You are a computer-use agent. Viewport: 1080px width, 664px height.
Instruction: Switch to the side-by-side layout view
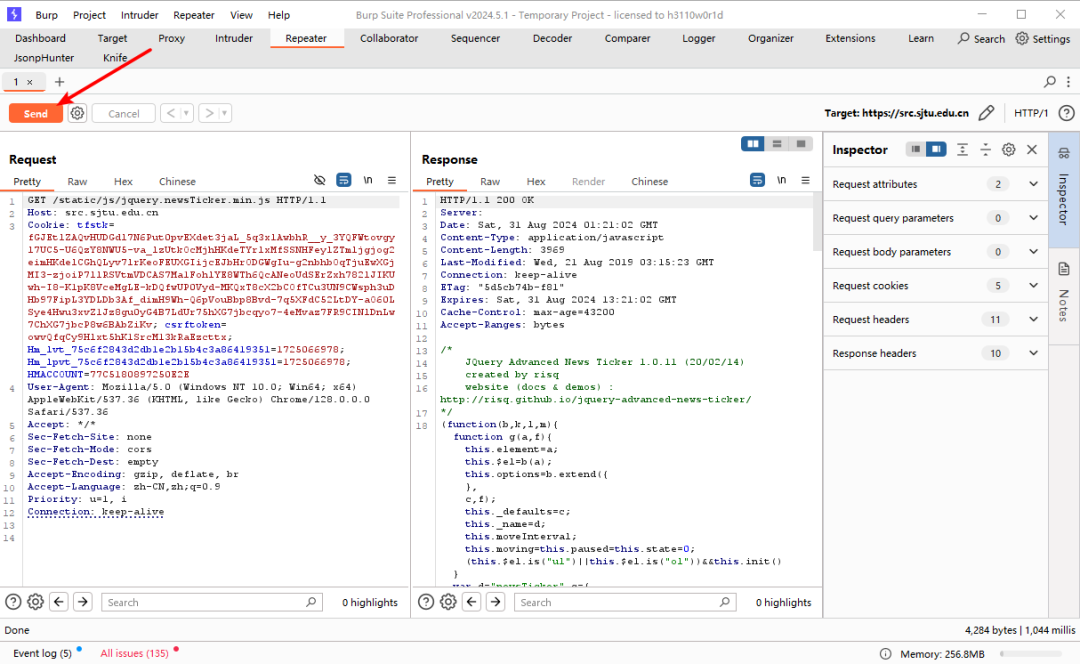753,144
